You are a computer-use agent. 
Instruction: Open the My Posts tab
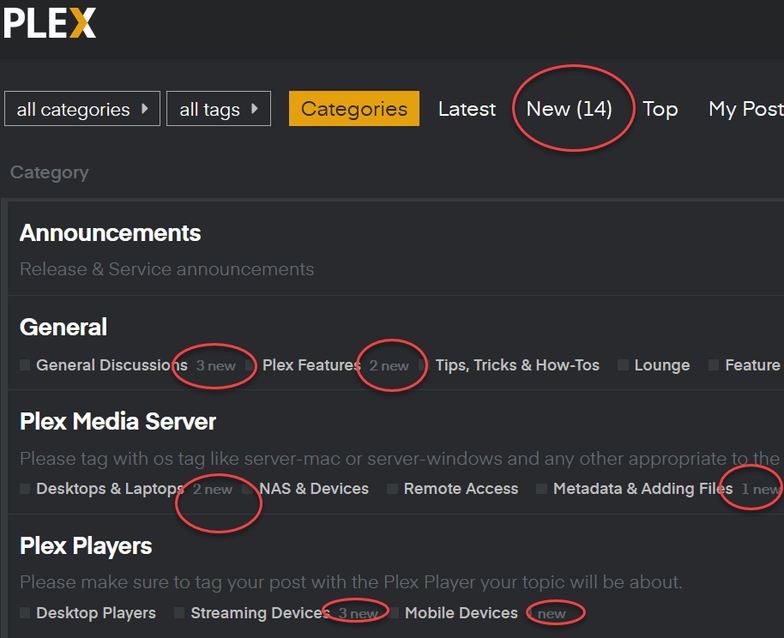click(x=746, y=109)
